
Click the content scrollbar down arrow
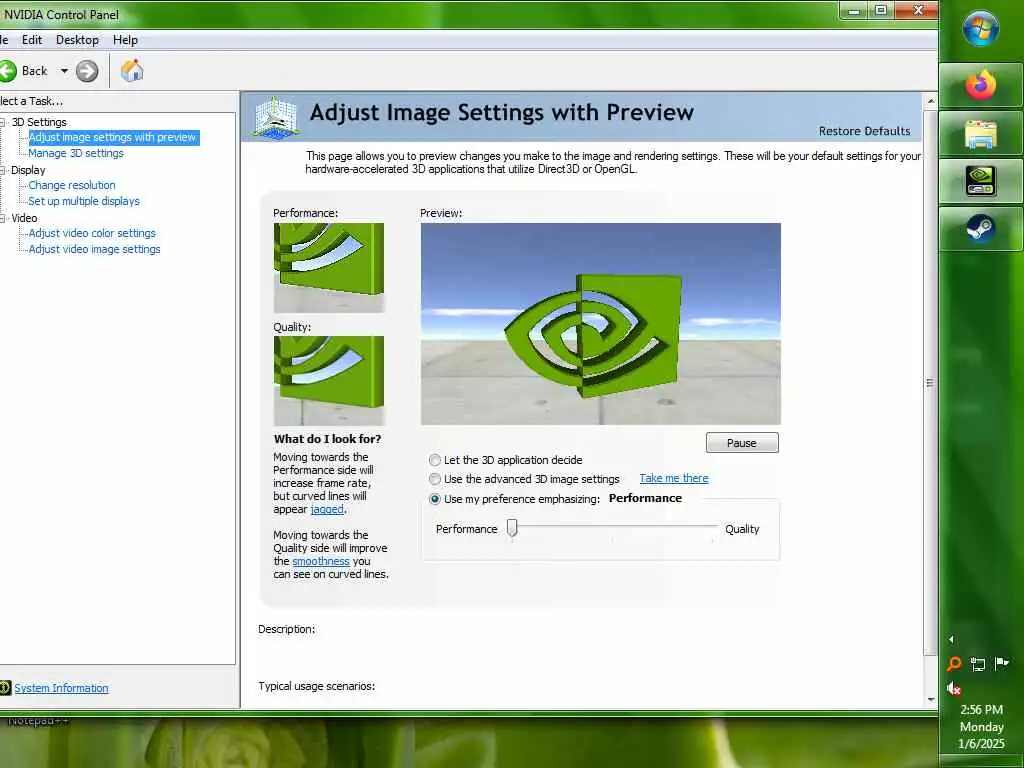tap(931, 699)
